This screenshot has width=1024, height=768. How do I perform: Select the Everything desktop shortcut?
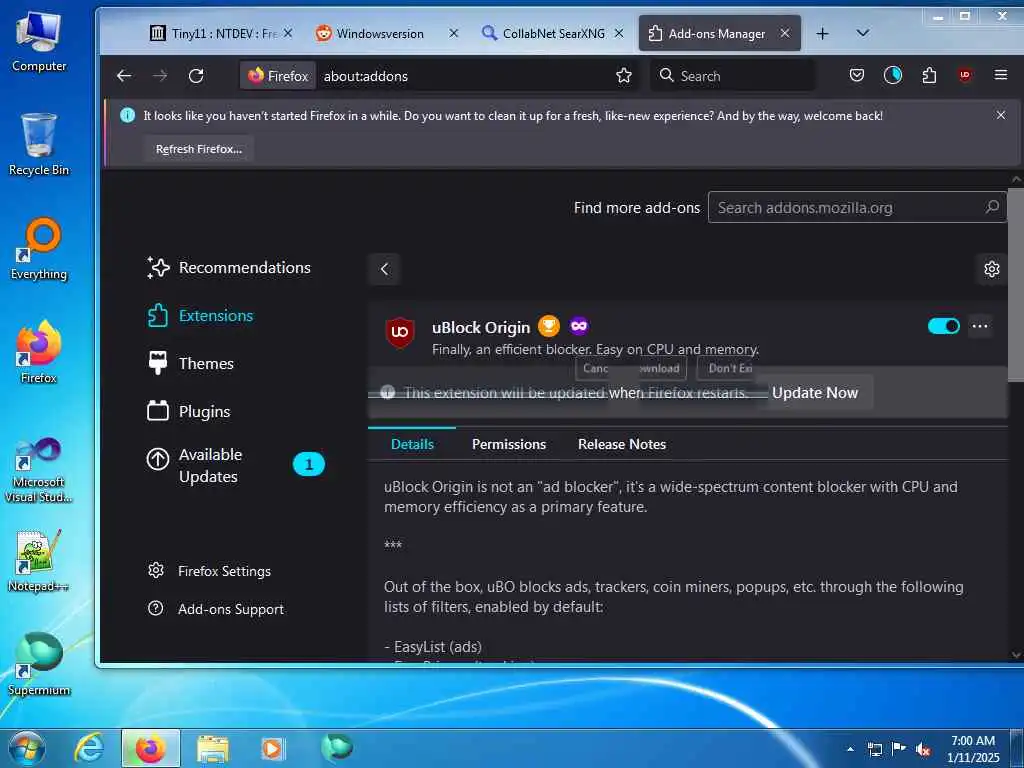tap(39, 249)
